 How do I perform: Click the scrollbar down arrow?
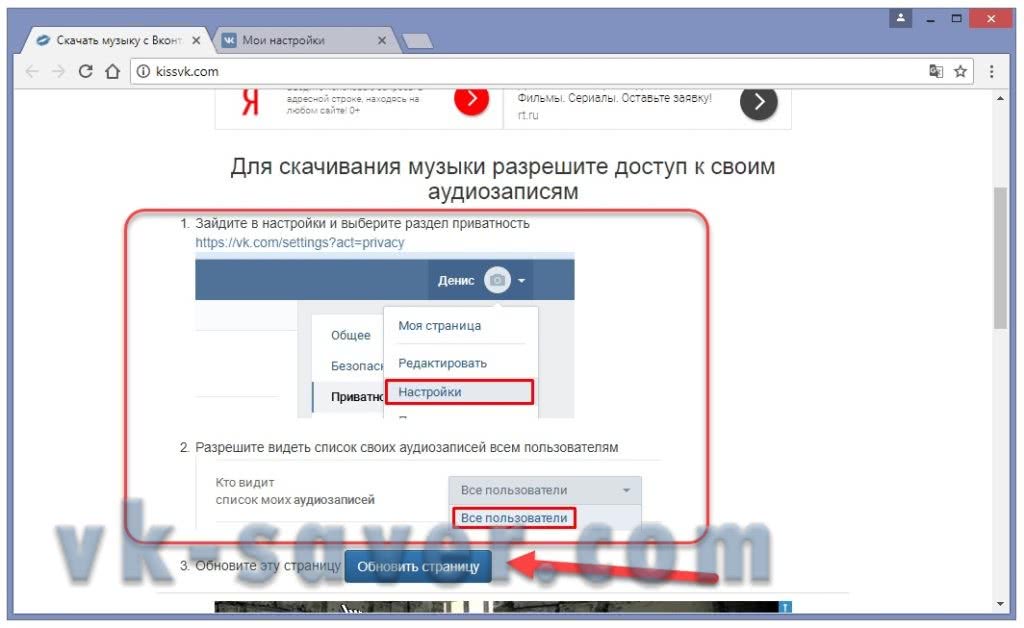point(1000,604)
